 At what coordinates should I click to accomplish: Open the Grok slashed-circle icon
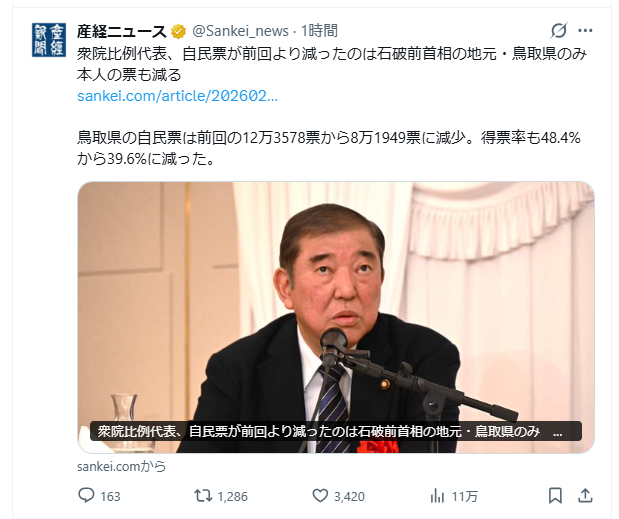tap(559, 30)
